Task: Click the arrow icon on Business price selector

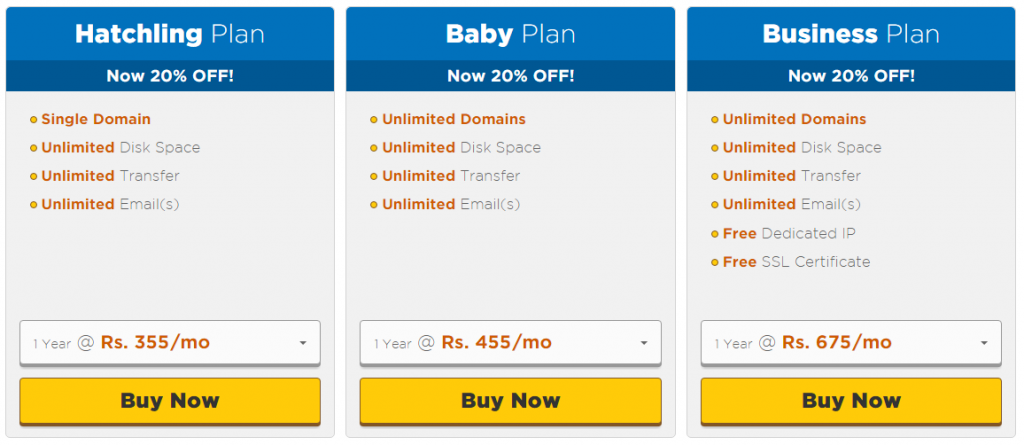Action: (x=984, y=343)
